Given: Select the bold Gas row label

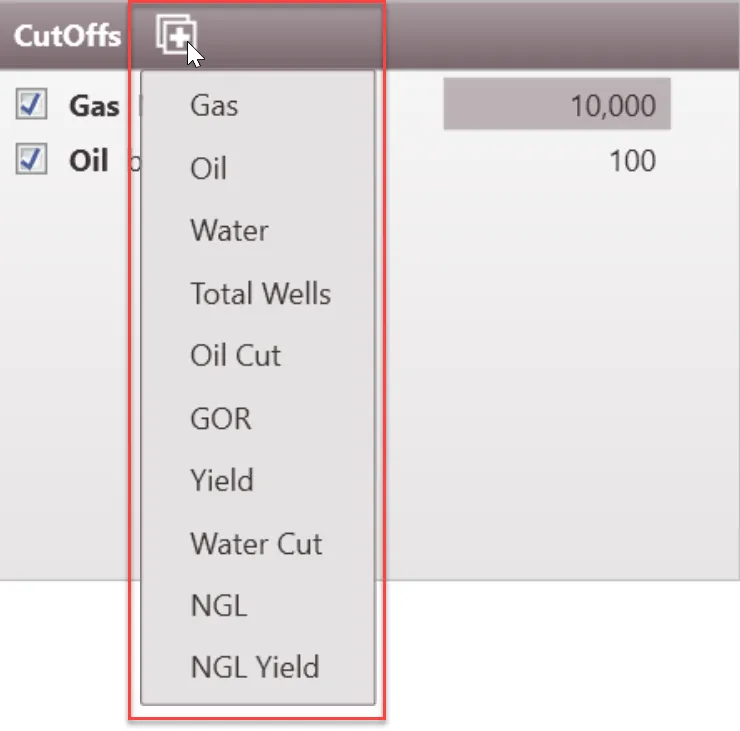Looking at the screenshot, I should click(94, 106).
